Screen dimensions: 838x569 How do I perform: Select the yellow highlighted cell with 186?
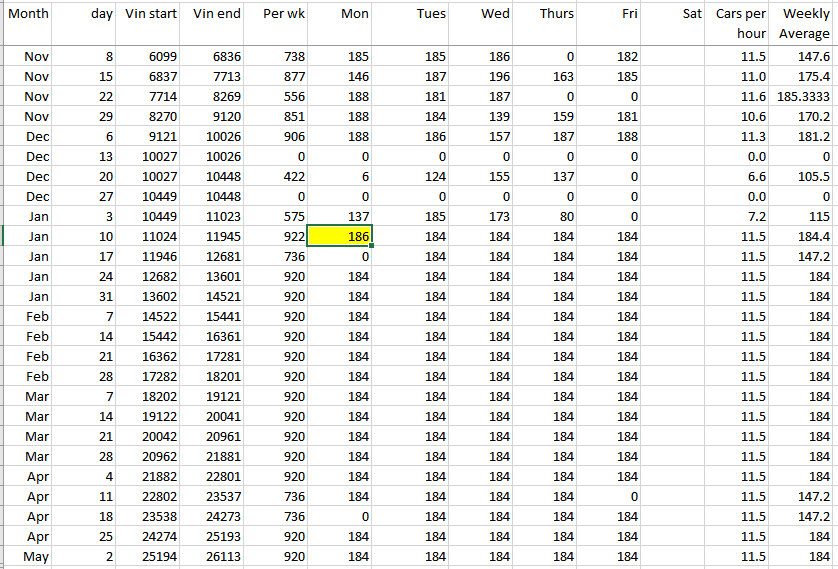click(340, 237)
